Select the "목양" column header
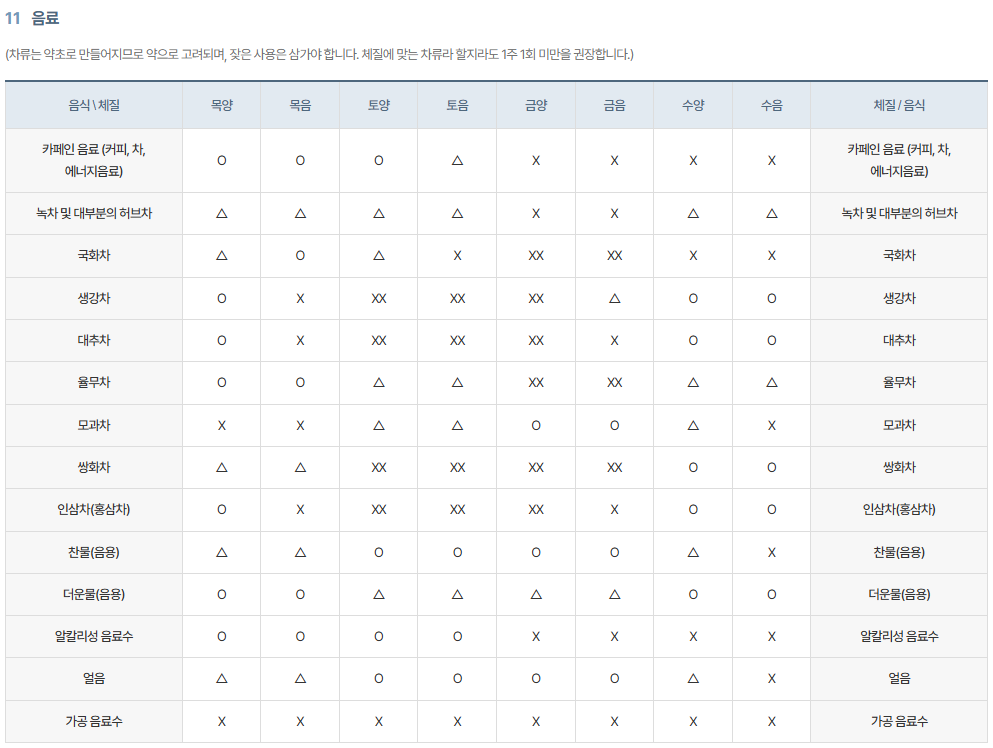The image size is (993, 748). (222, 105)
